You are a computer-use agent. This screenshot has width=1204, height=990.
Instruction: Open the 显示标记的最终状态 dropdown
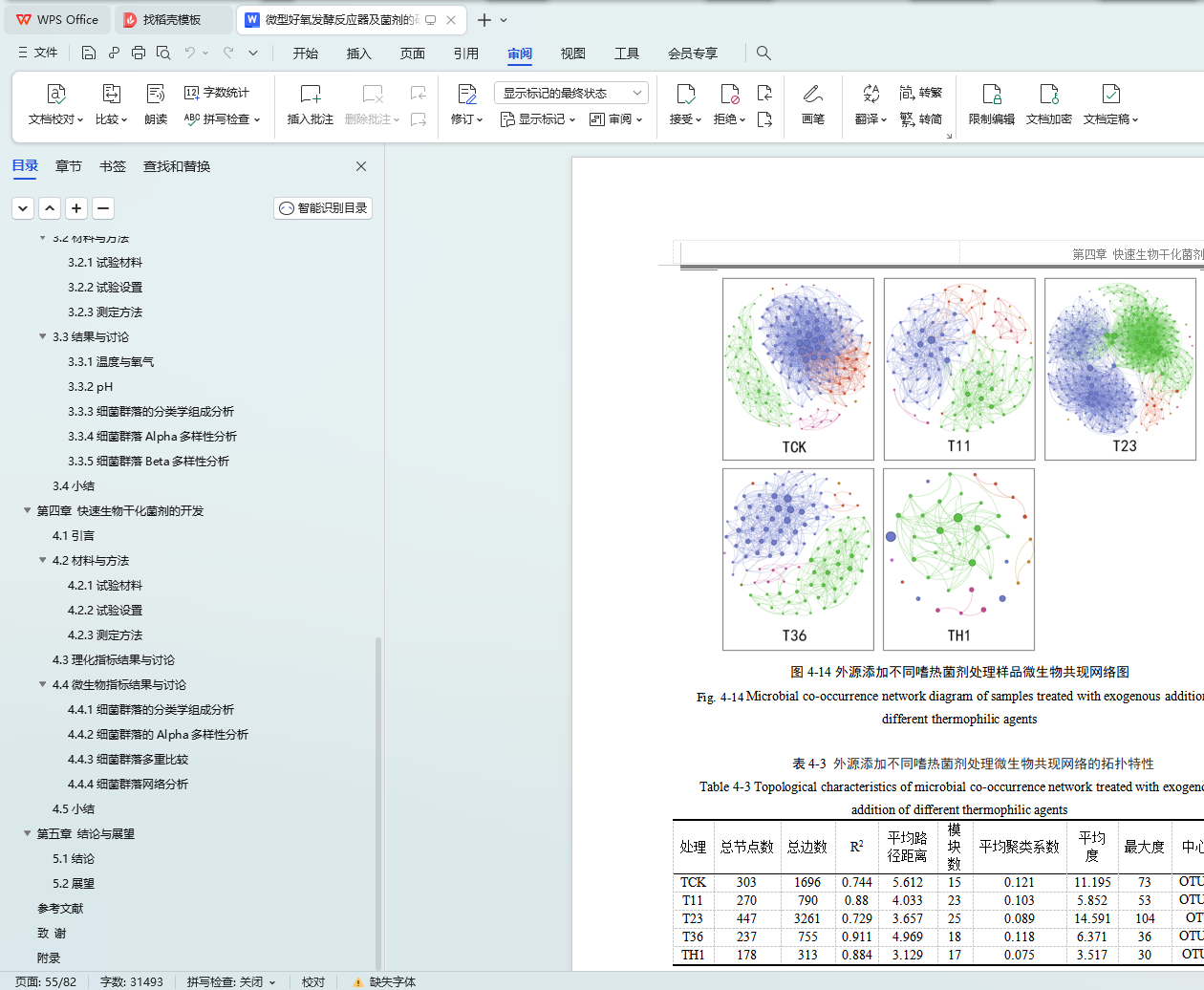pos(571,93)
